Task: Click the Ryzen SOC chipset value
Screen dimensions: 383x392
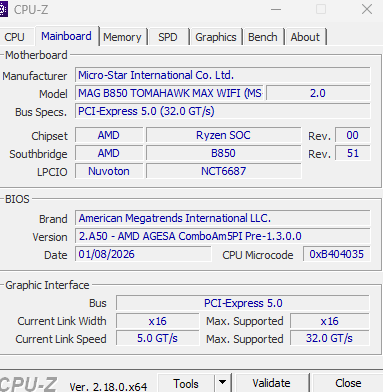Action: click(223, 135)
